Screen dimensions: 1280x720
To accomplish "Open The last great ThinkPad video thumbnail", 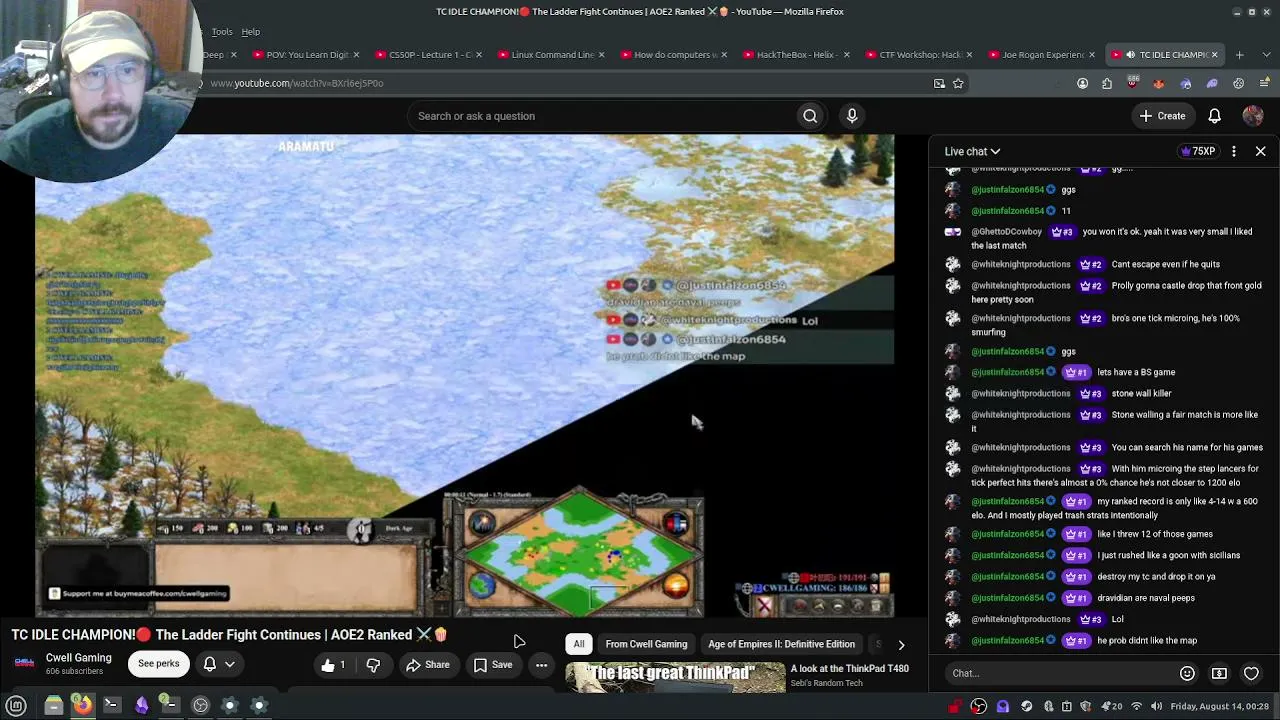I will point(676,677).
